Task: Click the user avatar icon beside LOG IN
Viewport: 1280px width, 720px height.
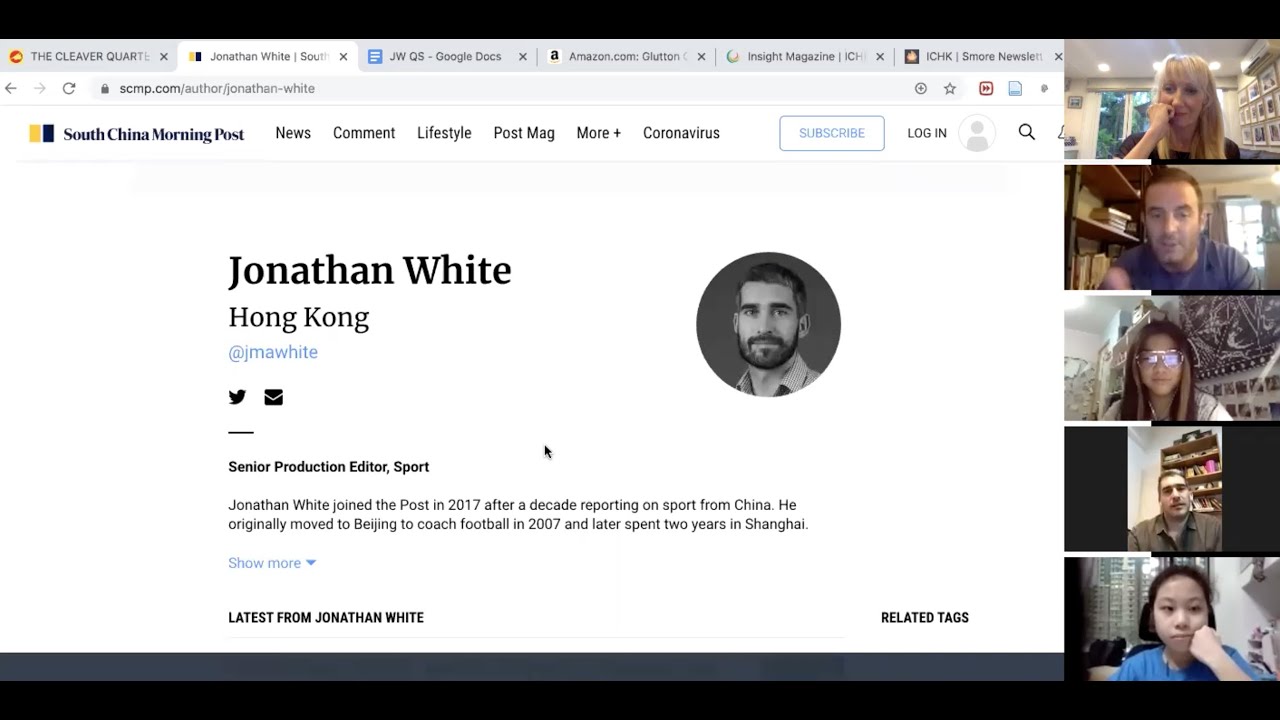Action: pyautogui.click(x=977, y=133)
